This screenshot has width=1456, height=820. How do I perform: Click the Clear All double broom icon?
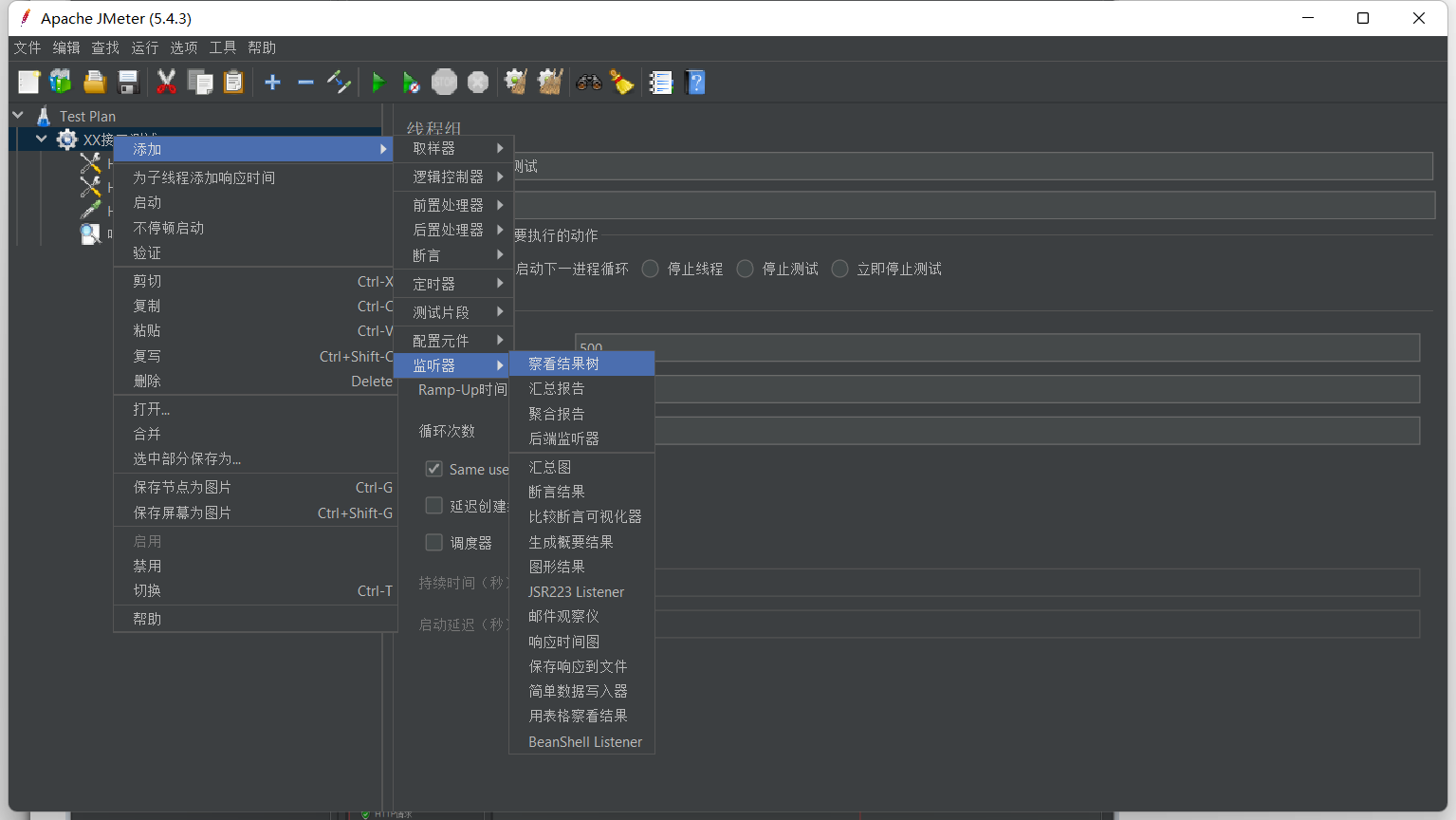click(550, 83)
